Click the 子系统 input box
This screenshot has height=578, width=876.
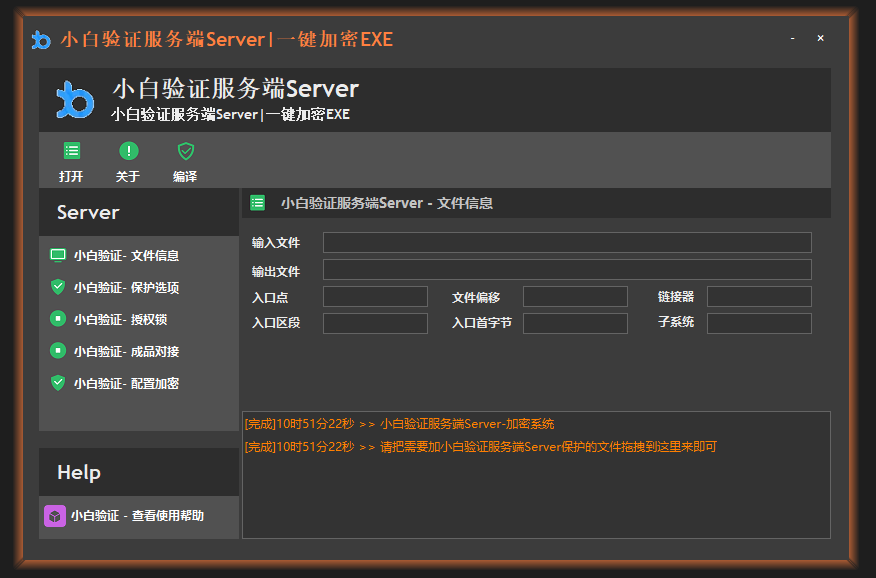click(x=758, y=323)
